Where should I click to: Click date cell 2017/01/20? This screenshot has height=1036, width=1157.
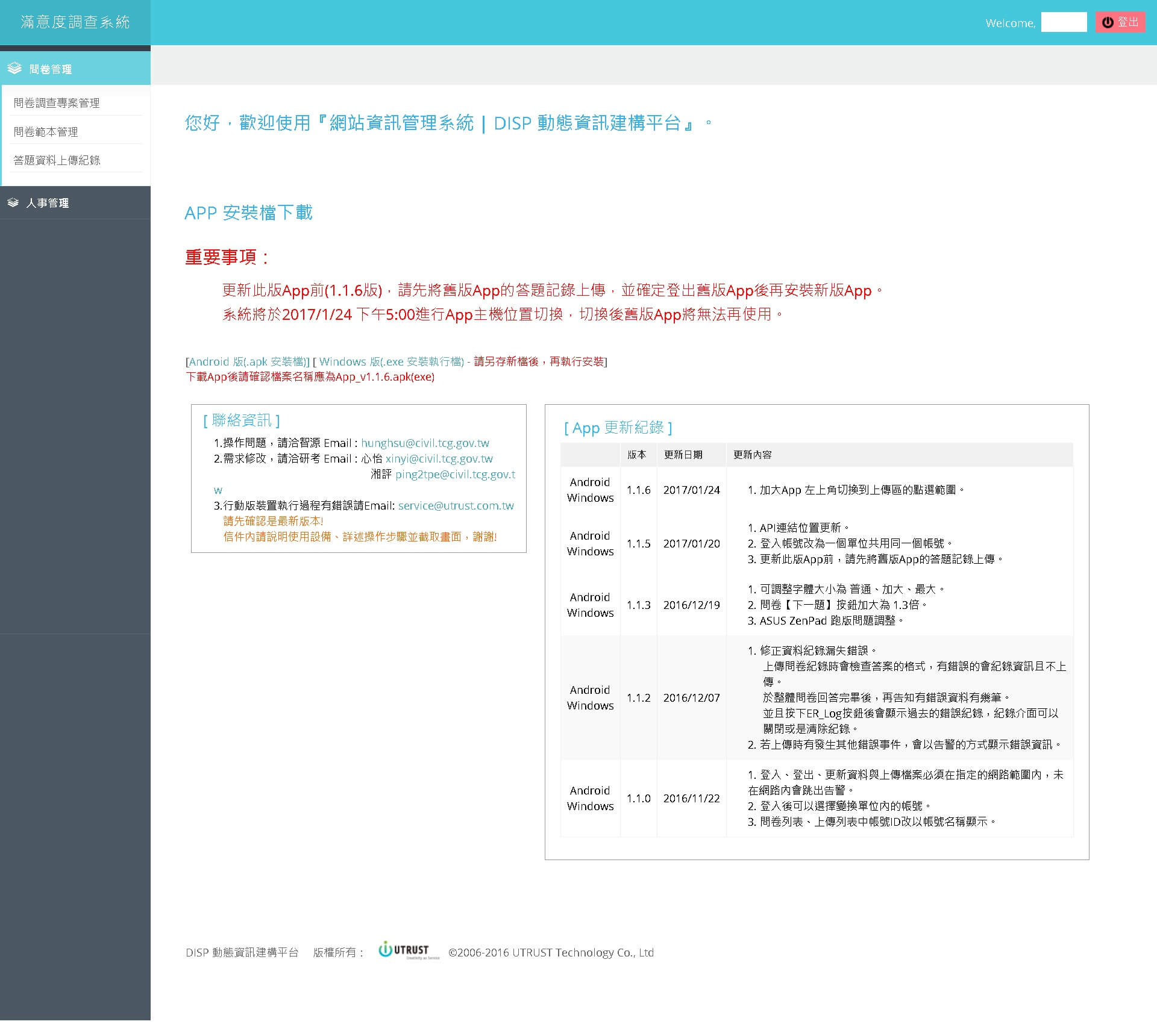(x=692, y=544)
